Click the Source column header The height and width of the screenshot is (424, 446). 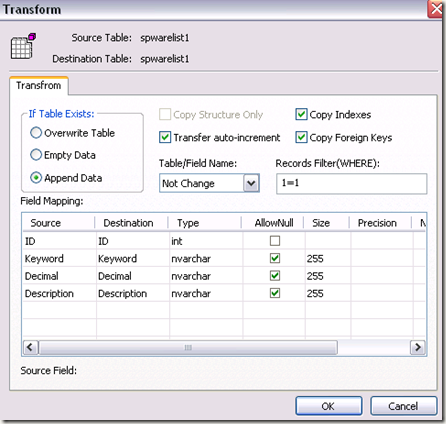pyautogui.click(x=59, y=223)
